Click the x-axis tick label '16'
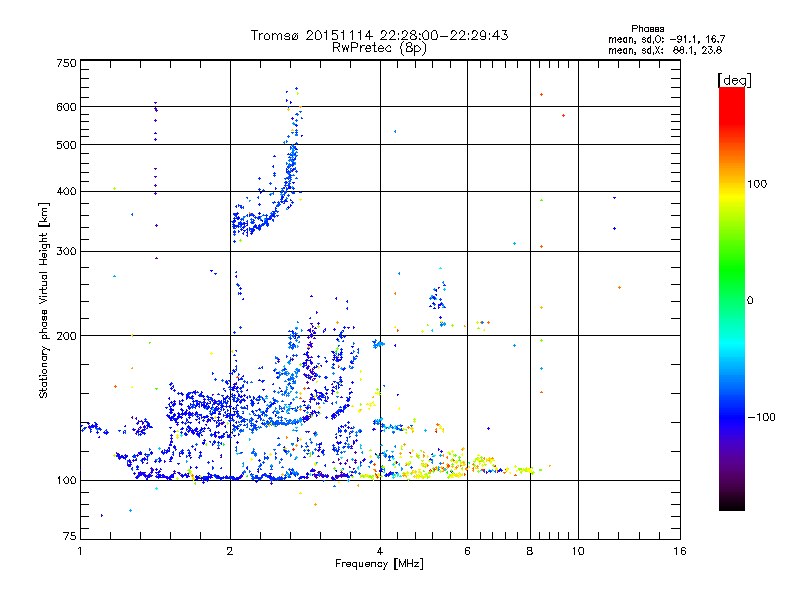This screenshot has width=800, height=600. 680,551
